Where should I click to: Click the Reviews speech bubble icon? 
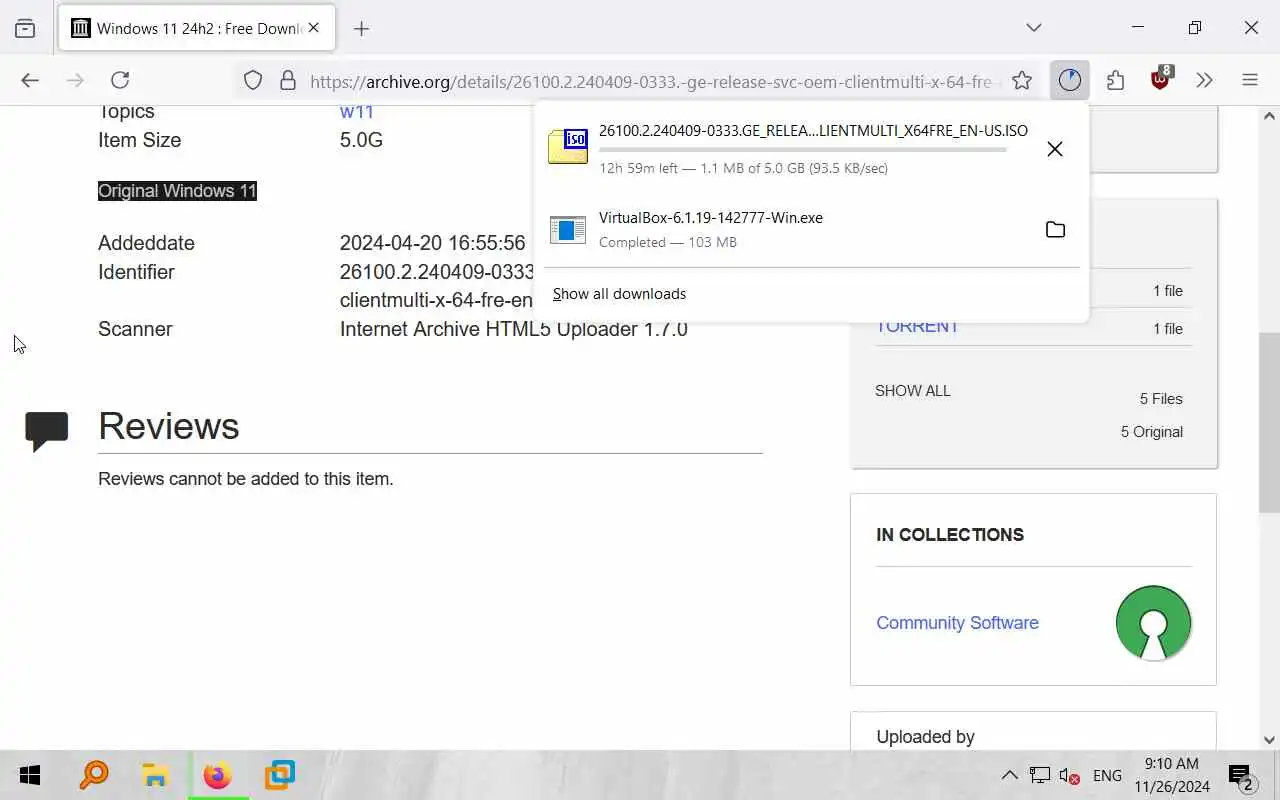point(46,431)
